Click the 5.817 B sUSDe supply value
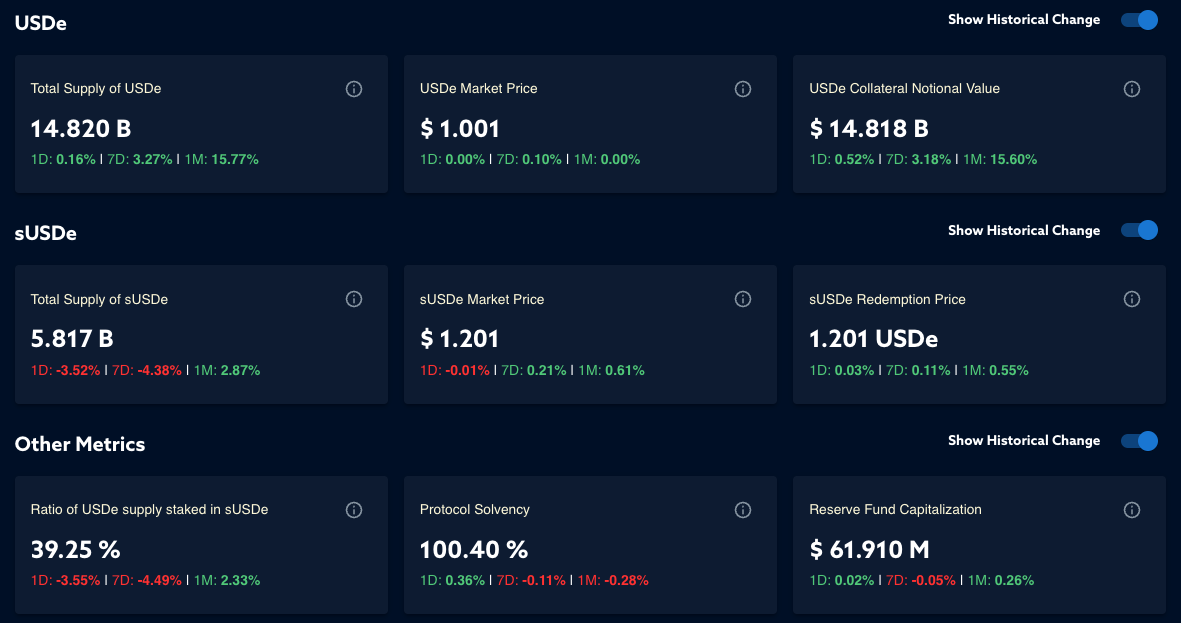 tap(72, 339)
